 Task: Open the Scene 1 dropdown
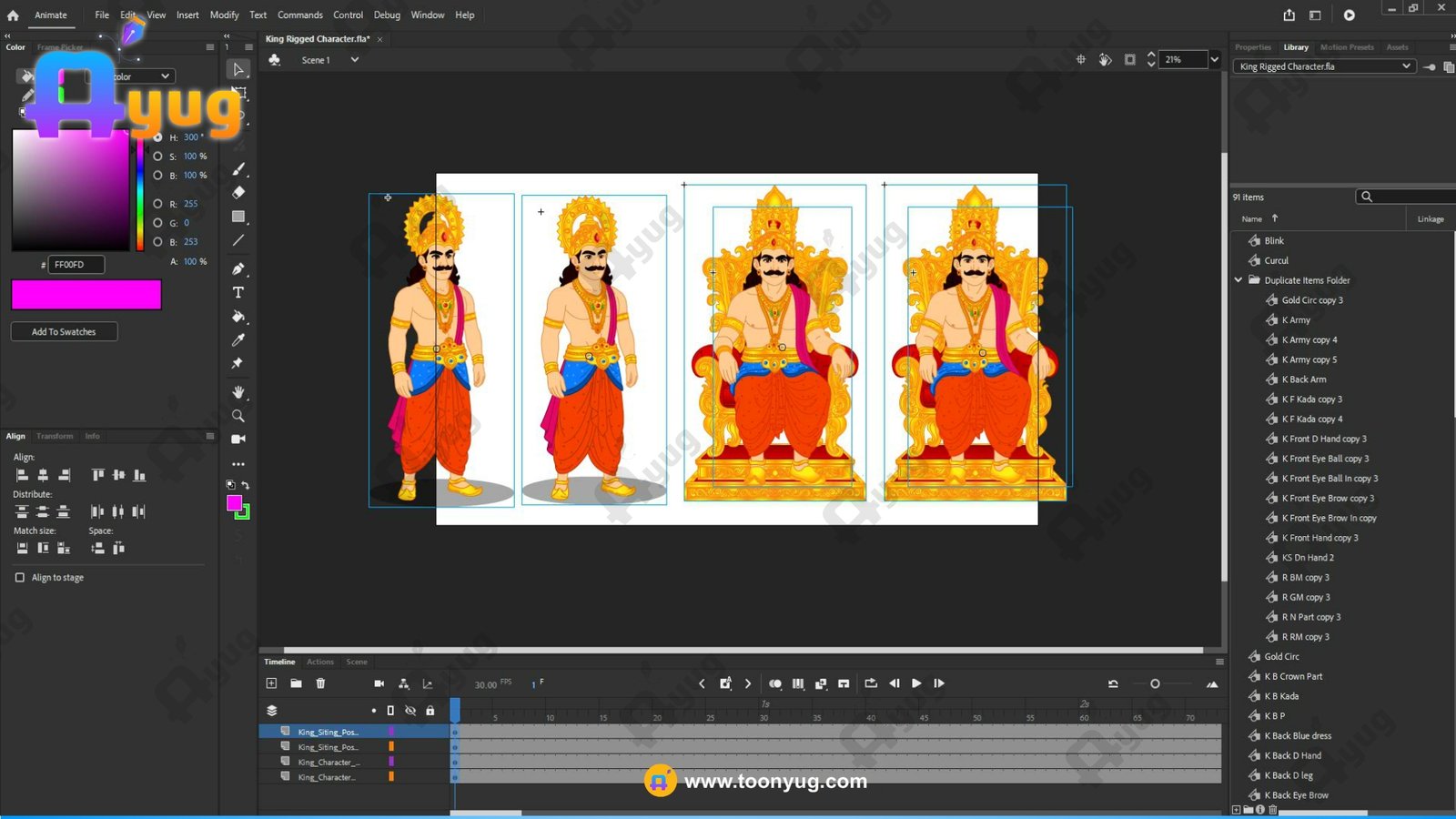point(355,60)
